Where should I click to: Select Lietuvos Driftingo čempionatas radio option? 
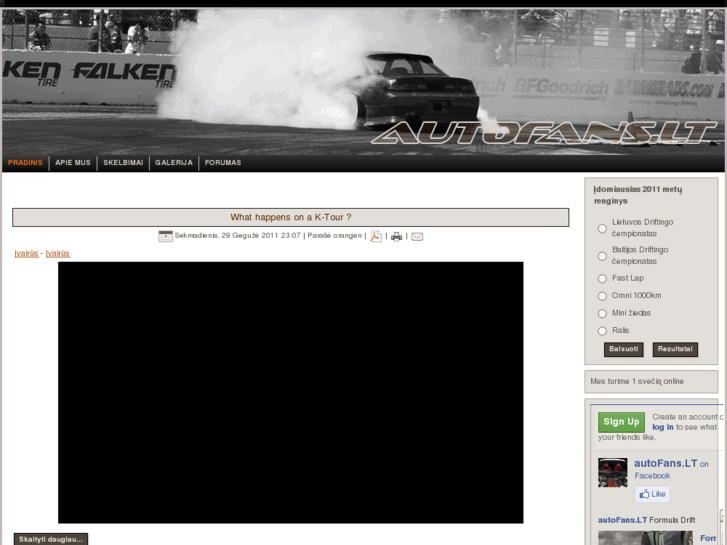tap(602, 228)
